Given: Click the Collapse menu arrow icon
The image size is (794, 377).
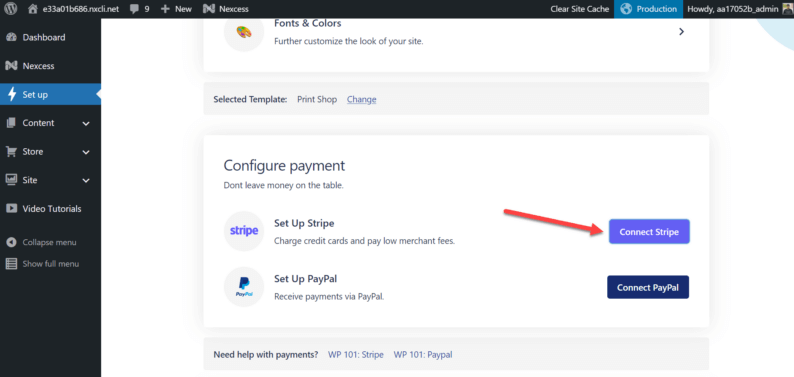Looking at the screenshot, I should coord(11,242).
